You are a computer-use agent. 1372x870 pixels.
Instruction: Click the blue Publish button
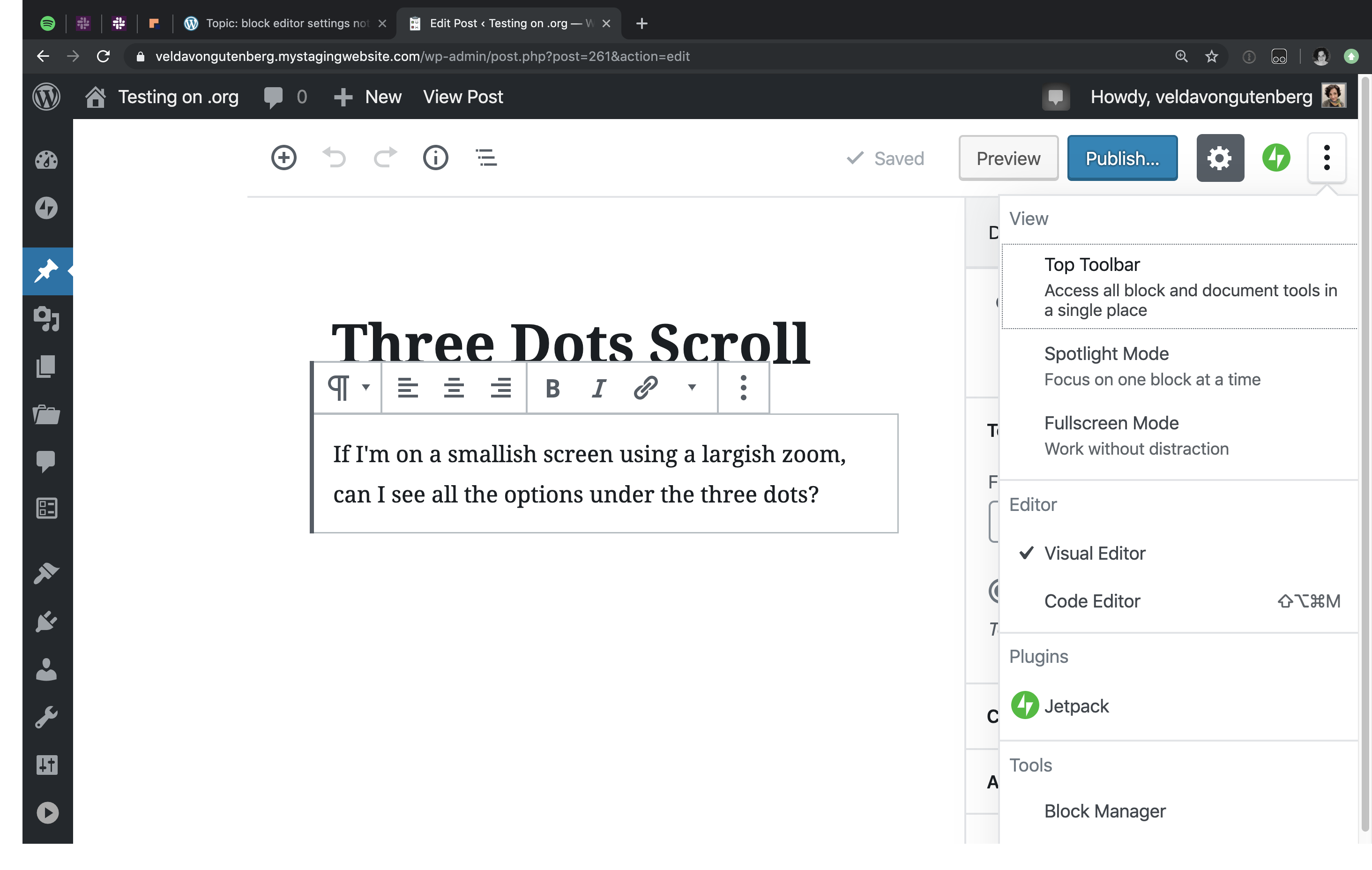coord(1121,158)
